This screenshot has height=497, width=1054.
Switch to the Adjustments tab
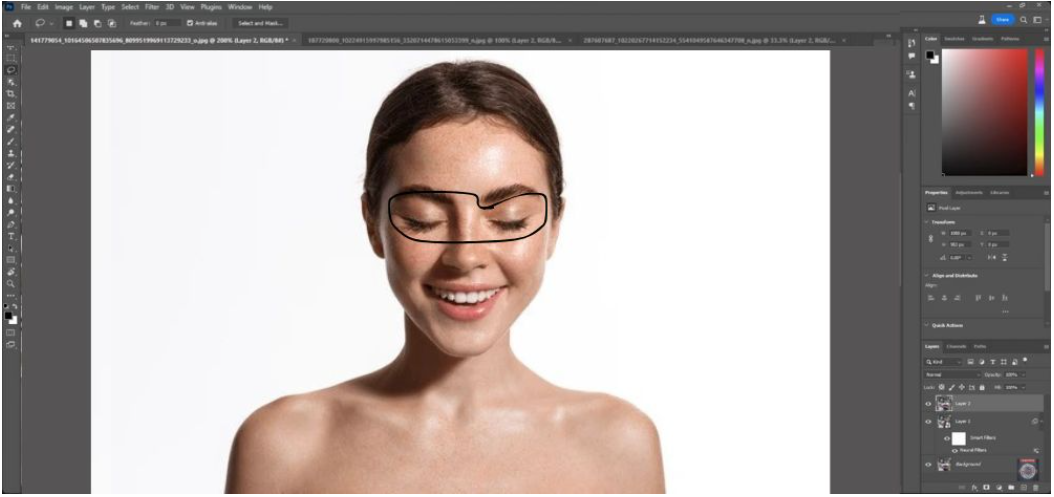(x=969, y=192)
